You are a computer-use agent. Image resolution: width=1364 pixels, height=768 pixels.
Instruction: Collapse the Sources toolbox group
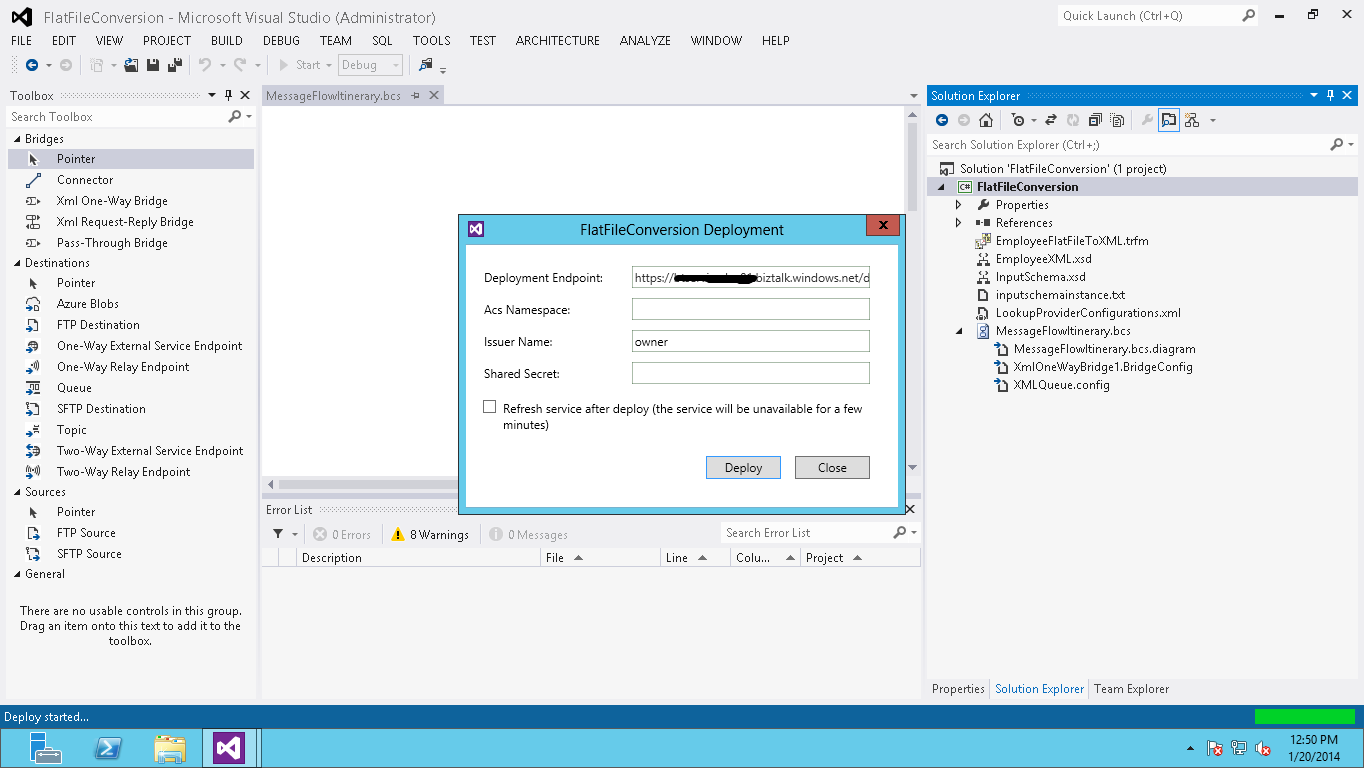[17, 492]
